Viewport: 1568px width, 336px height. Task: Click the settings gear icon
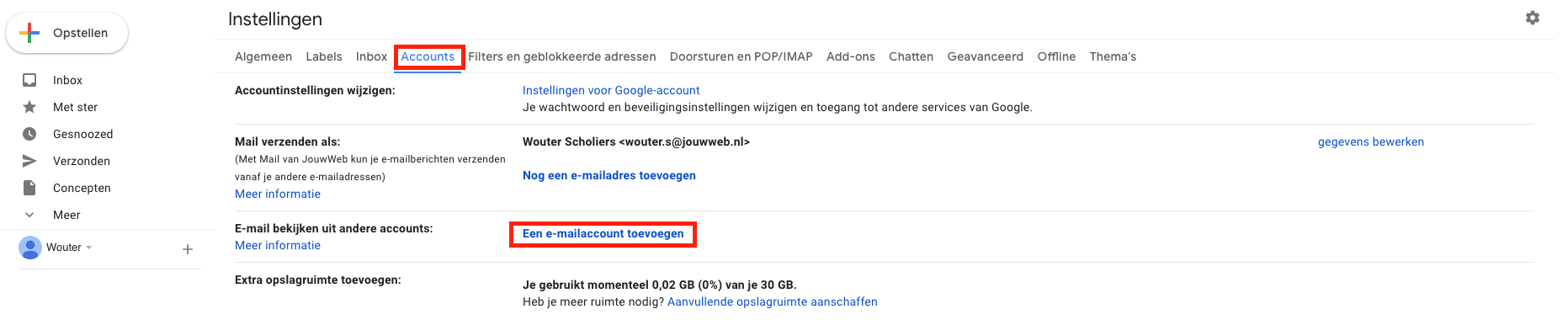pyautogui.click(x=1533, y=18)
